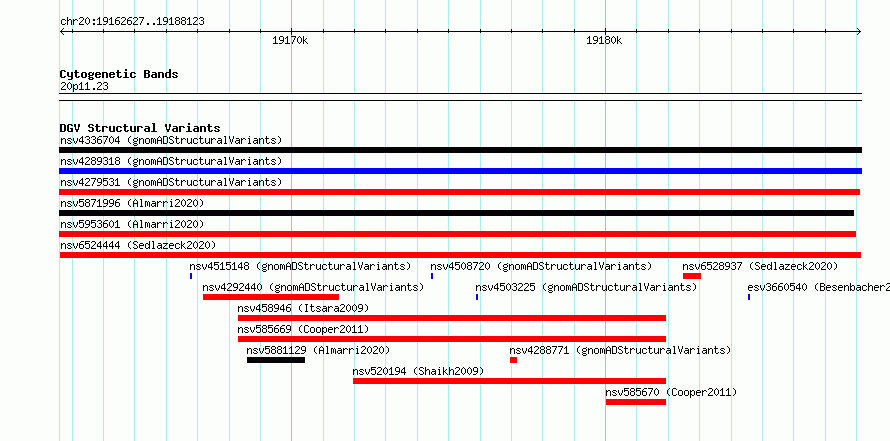Select the red nsv585669 variant bar
Image resolution: width=890 pixels, height=441 pixels.
click(x=452, y=339)
